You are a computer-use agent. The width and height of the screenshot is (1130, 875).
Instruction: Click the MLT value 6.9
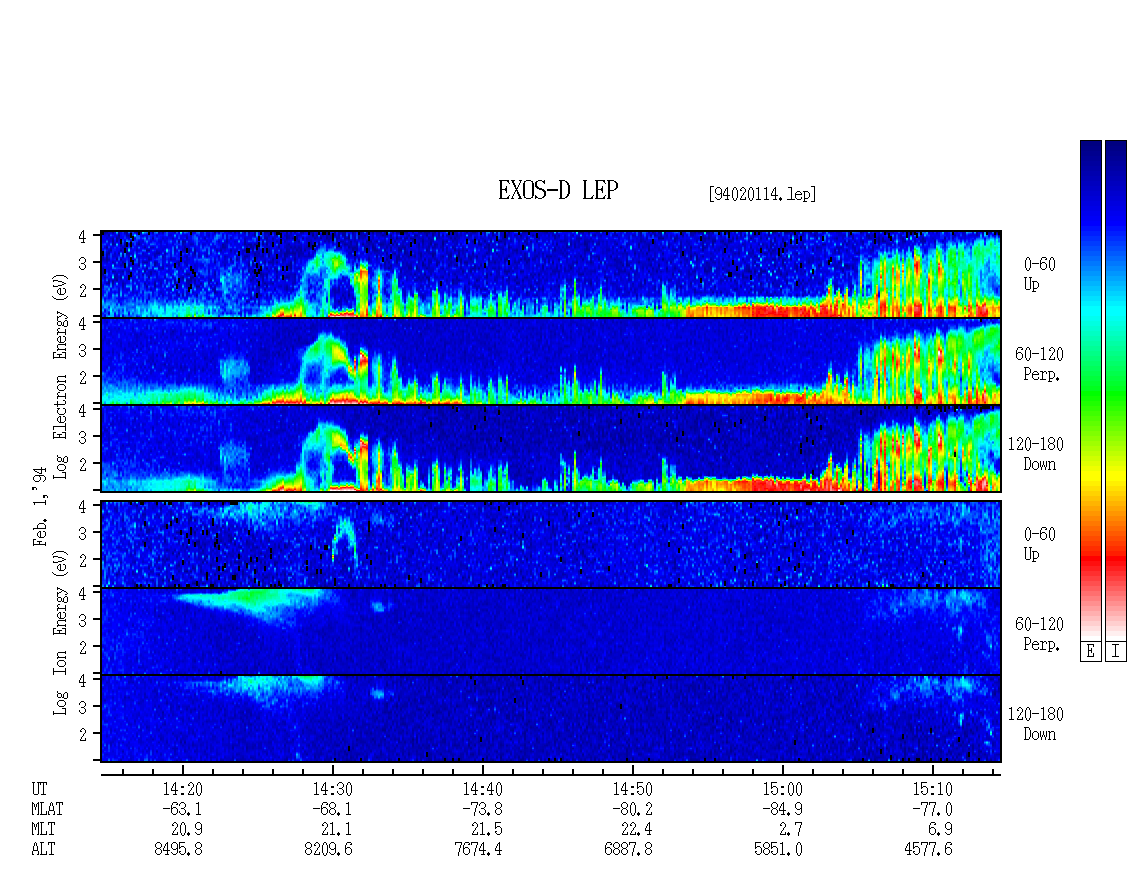click(x=940, y=829)
